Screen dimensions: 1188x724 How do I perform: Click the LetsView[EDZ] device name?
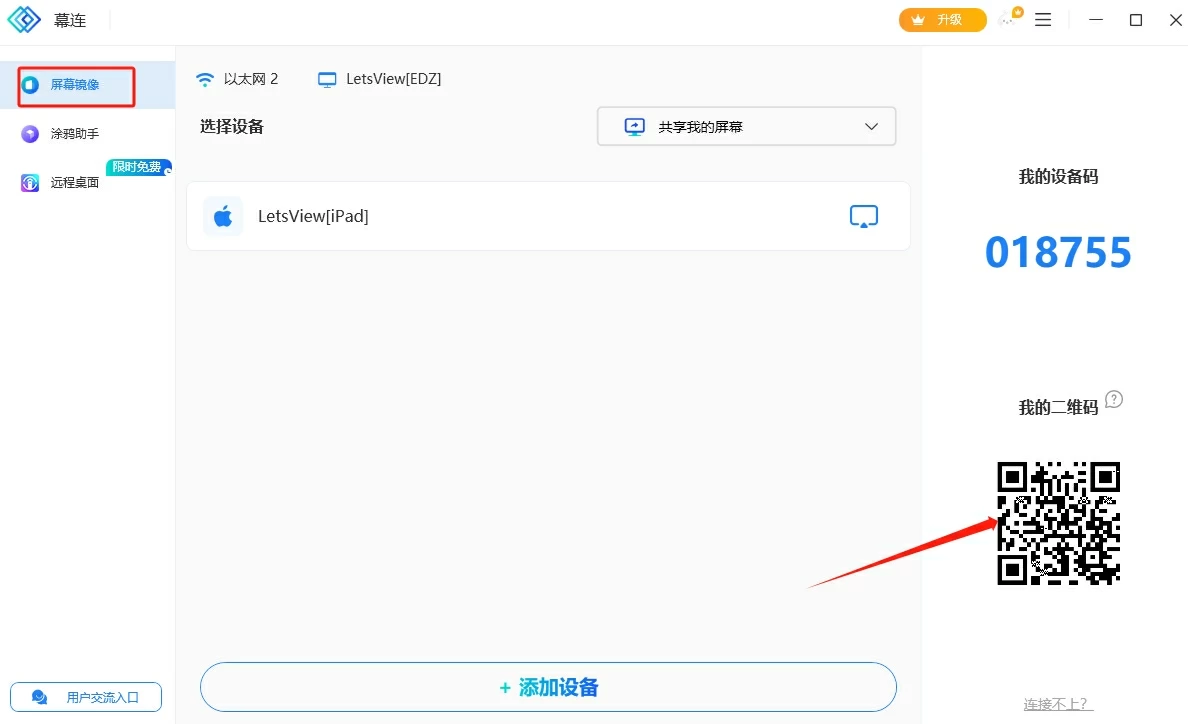[x=393, y=79]
